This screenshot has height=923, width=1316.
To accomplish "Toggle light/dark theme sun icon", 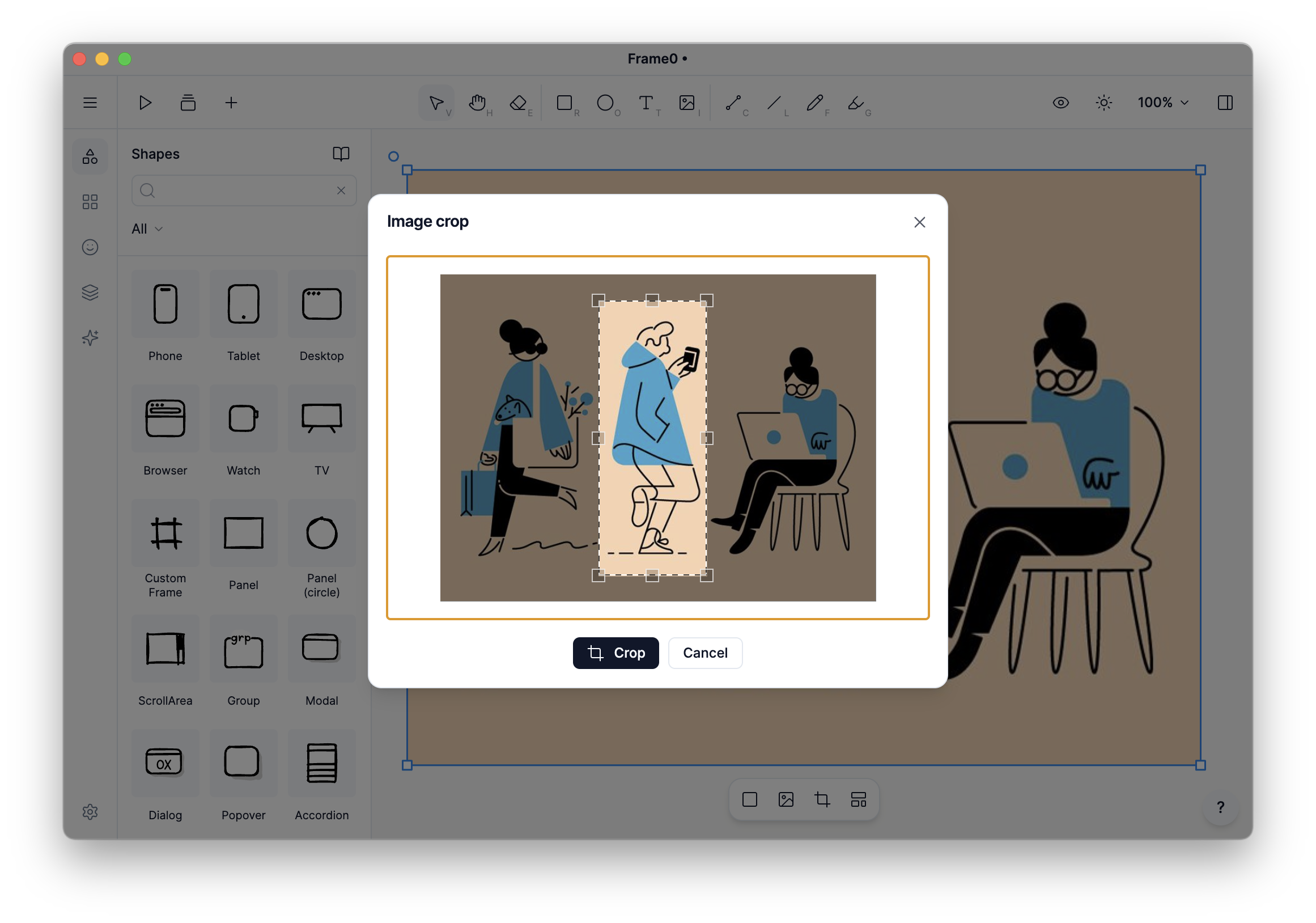I will [x=1103, y=103].
